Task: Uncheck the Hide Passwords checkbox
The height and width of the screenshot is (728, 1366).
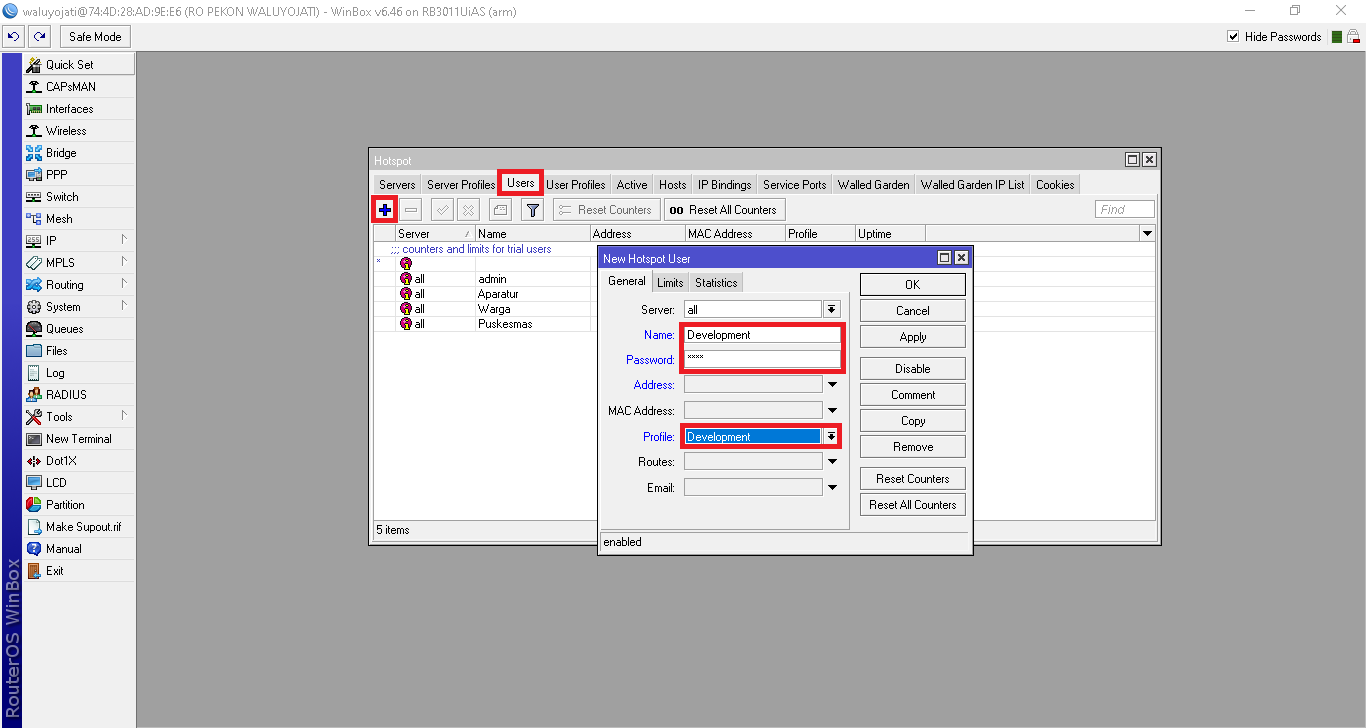Action: point(1234,36)
